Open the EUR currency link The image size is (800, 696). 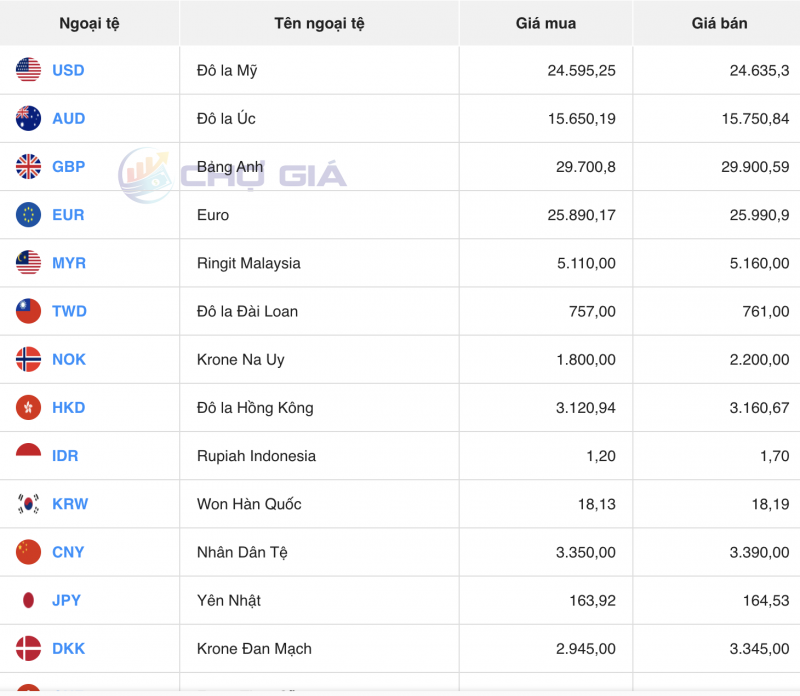(x=66, y=215)
